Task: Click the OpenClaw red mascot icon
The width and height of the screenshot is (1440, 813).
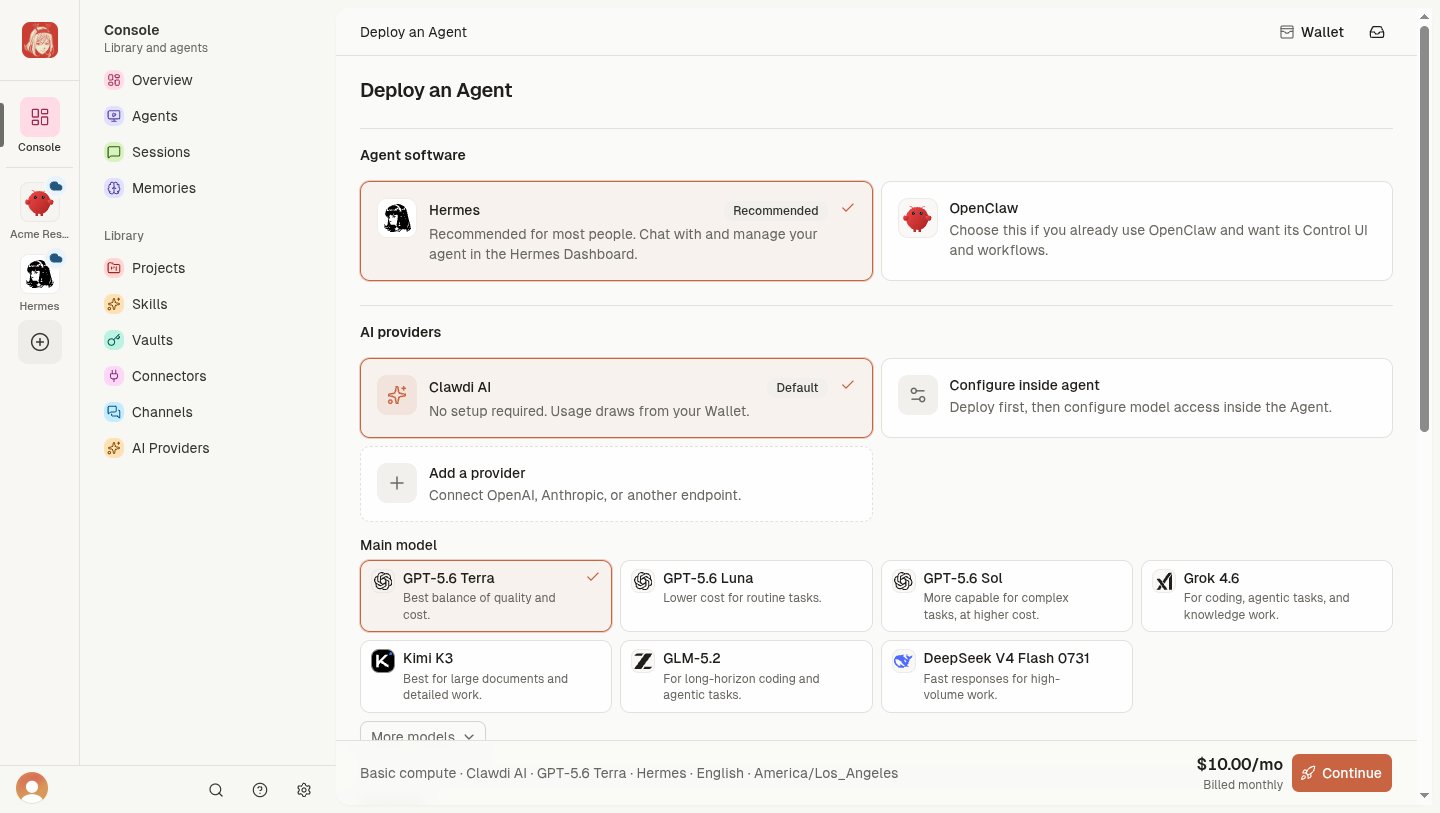Action: click(917, 217)
